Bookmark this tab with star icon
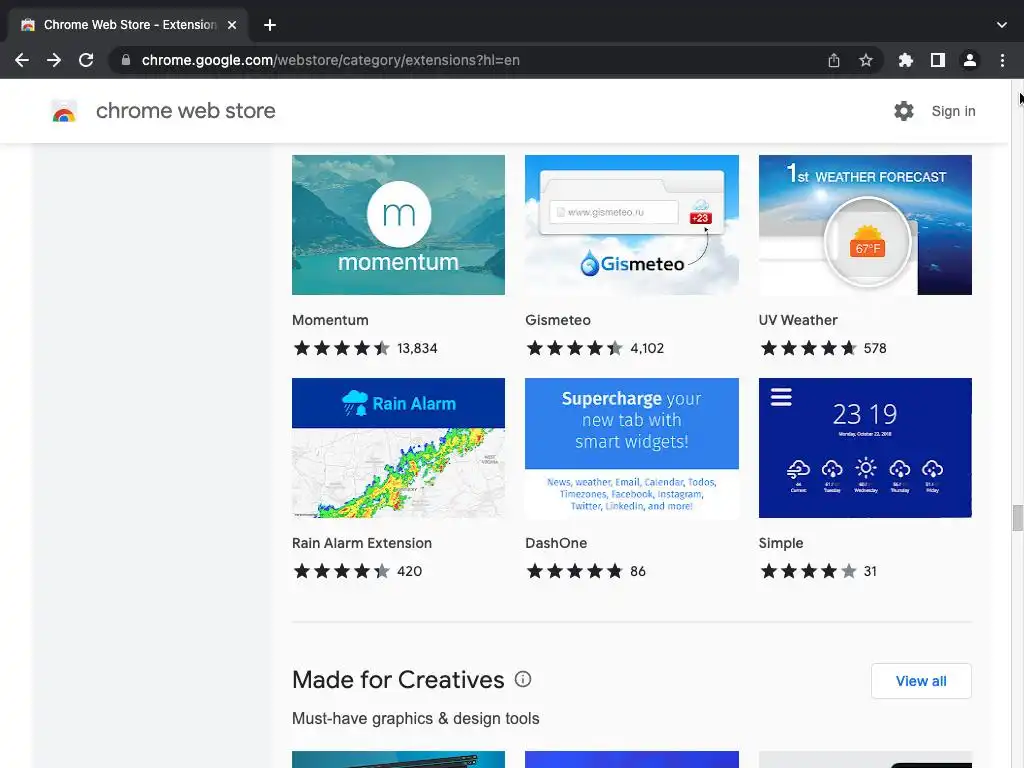The height and width of the screenshot is (768, 1024). tap(866, 60)
